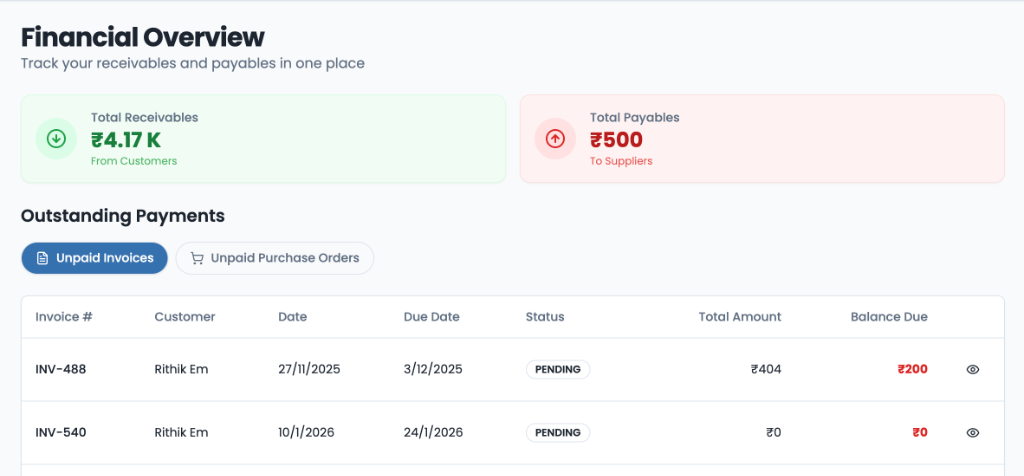Open invoice number INV-488

[61, 369]
